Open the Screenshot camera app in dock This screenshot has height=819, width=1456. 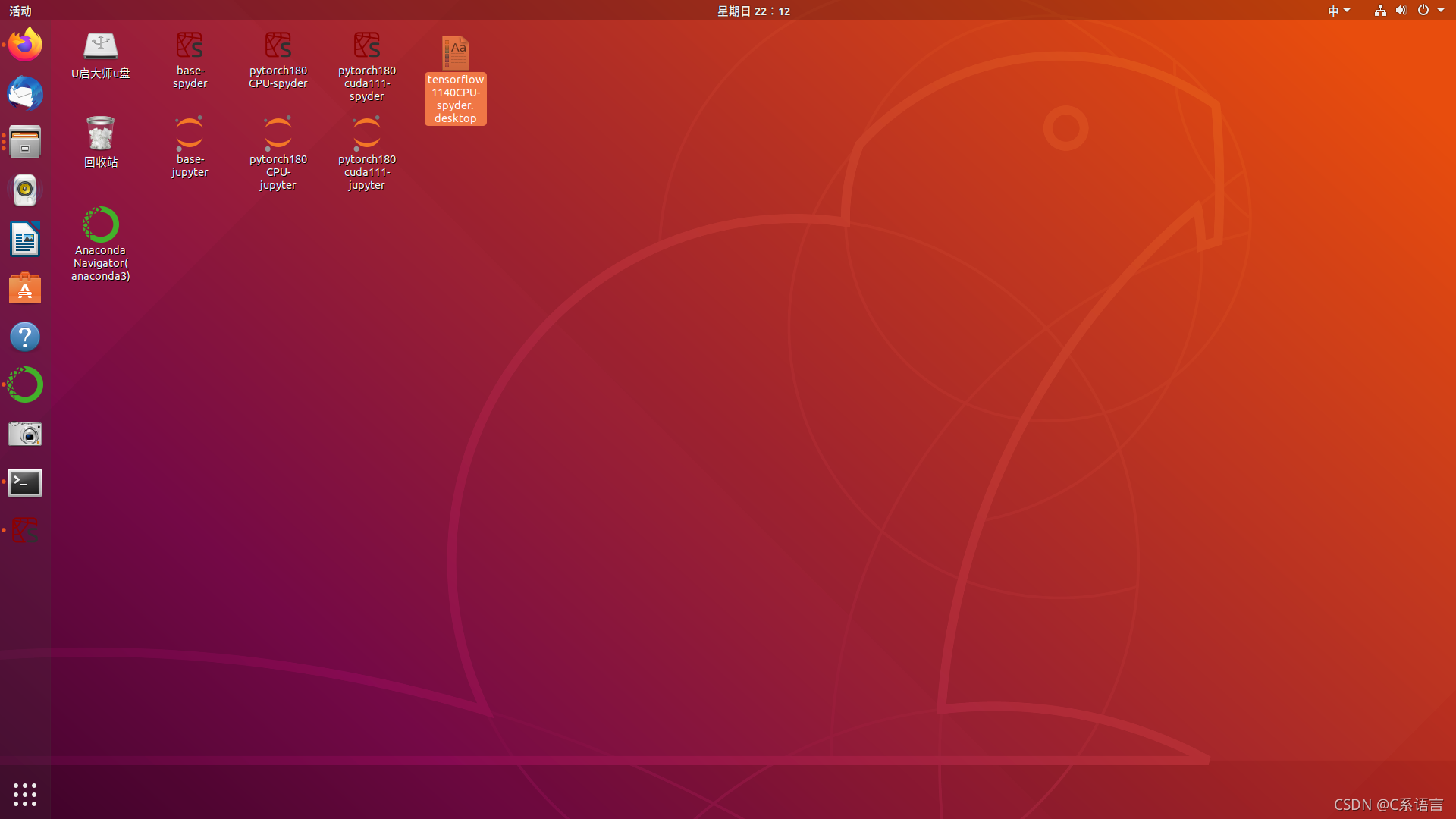tap(25, 434)
